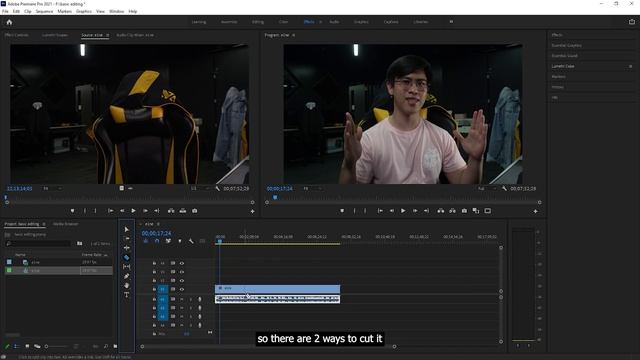
Task: Click Lift button in Program monitor
Action: click(x=441, y=211)
